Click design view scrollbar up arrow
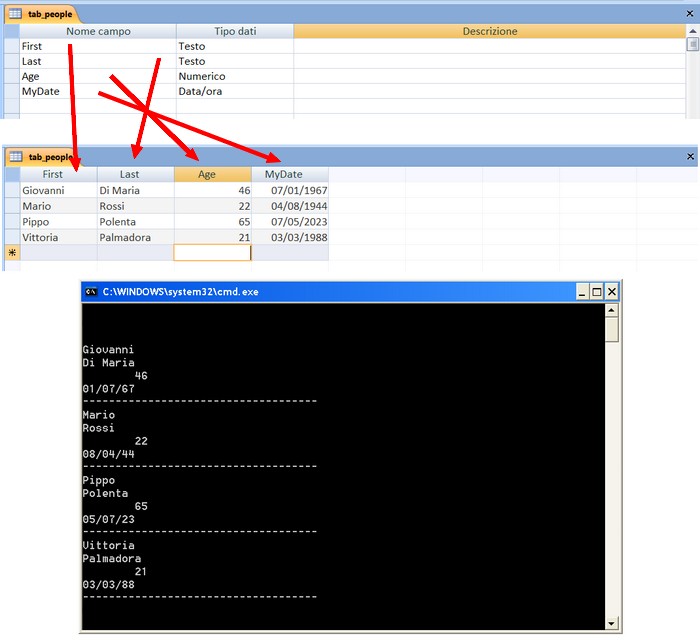The image size is (700, 644). coord(692,31)
